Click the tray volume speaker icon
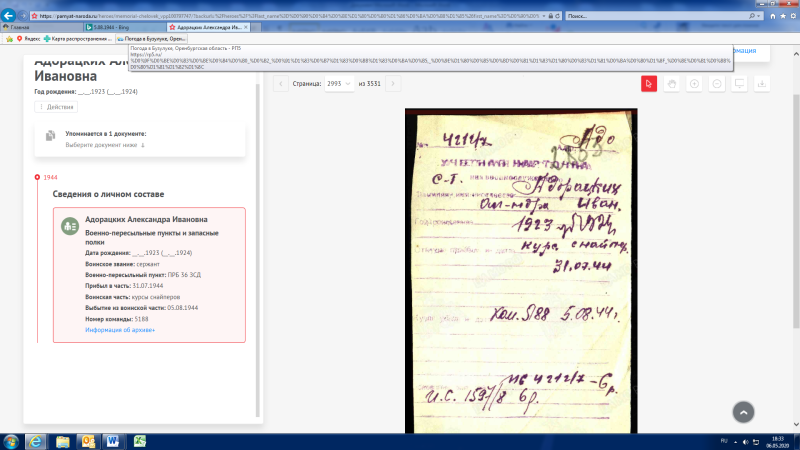This screenshot has height=450, width=800. (x=745, y=442)
